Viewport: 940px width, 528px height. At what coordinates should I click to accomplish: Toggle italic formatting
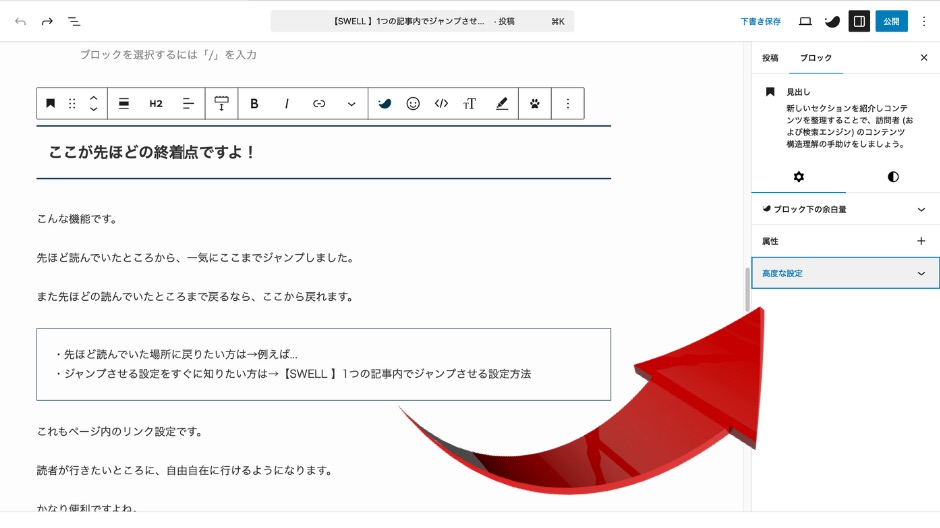tap(287, 104)
